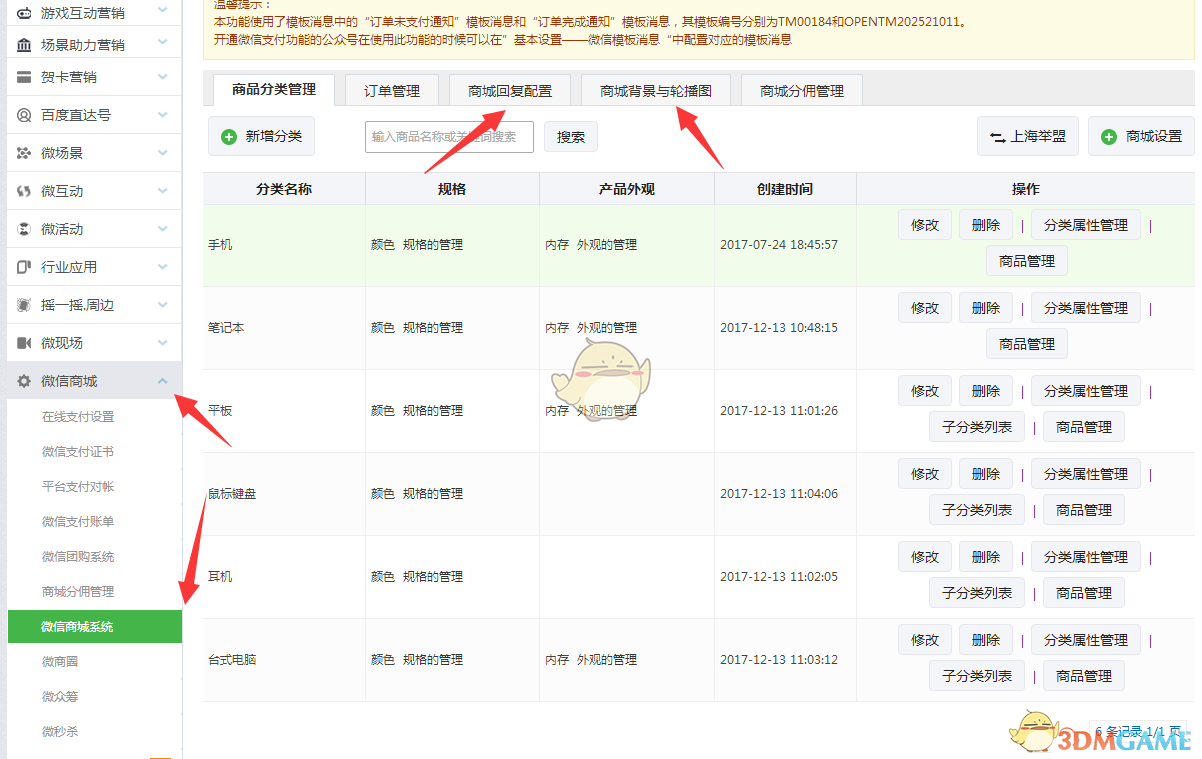Open the 商城背景与轮播图 tab
Screen dimensions: 1202x759
click(655, 89)
